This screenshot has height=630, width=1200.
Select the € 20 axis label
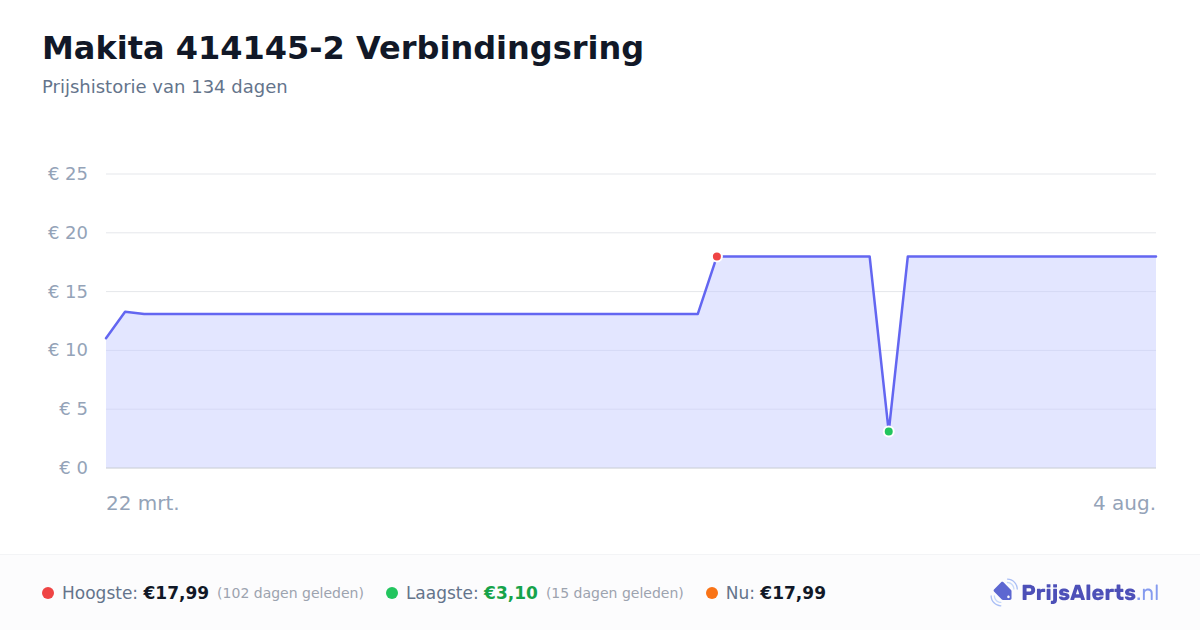[x=68, y=233]
